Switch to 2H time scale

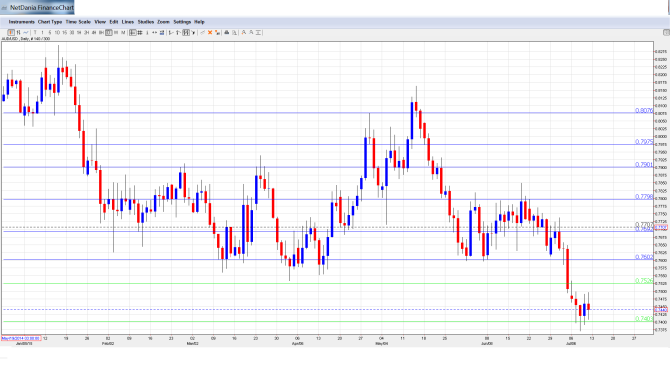[x=86, y=32]
